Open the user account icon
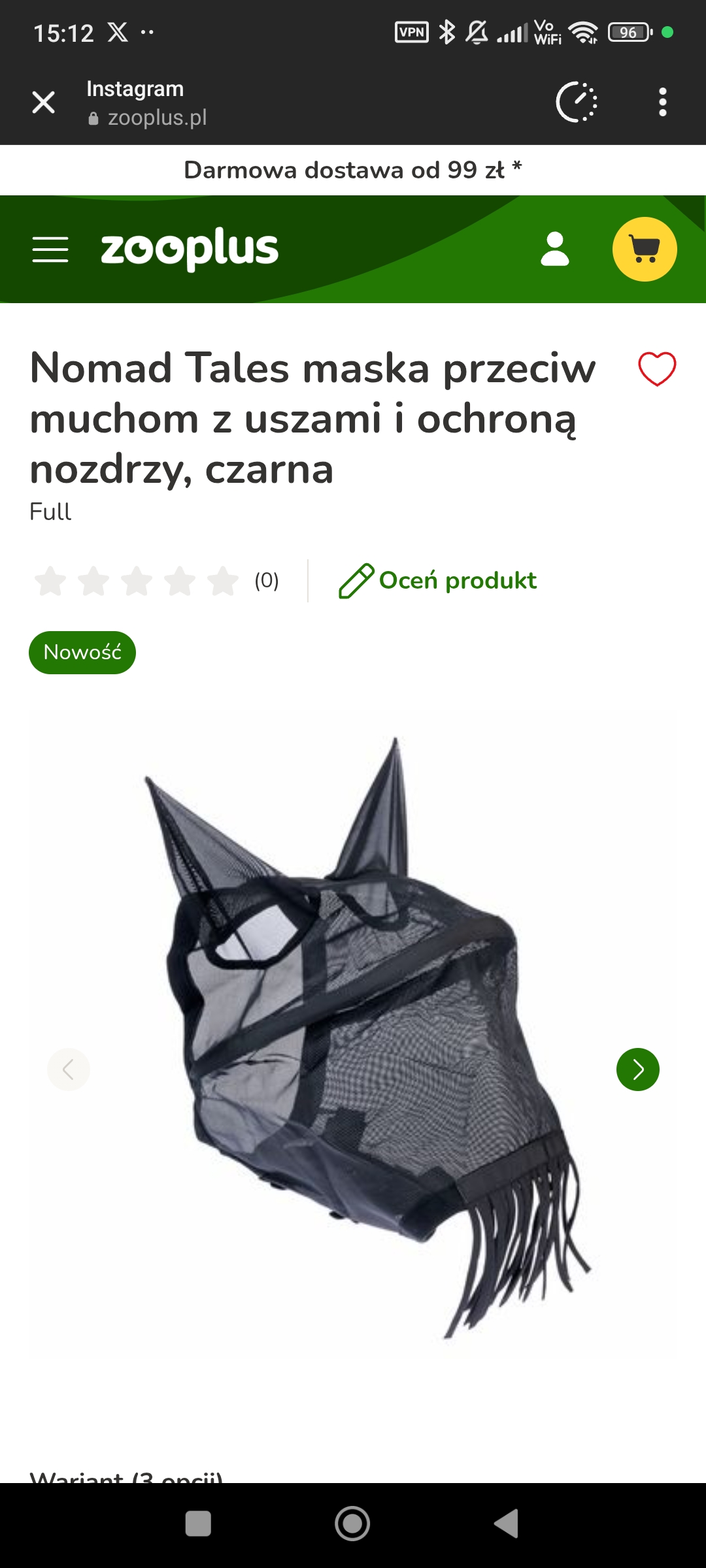The height and width of the screenshot is (1568, 706). point(555,249)
